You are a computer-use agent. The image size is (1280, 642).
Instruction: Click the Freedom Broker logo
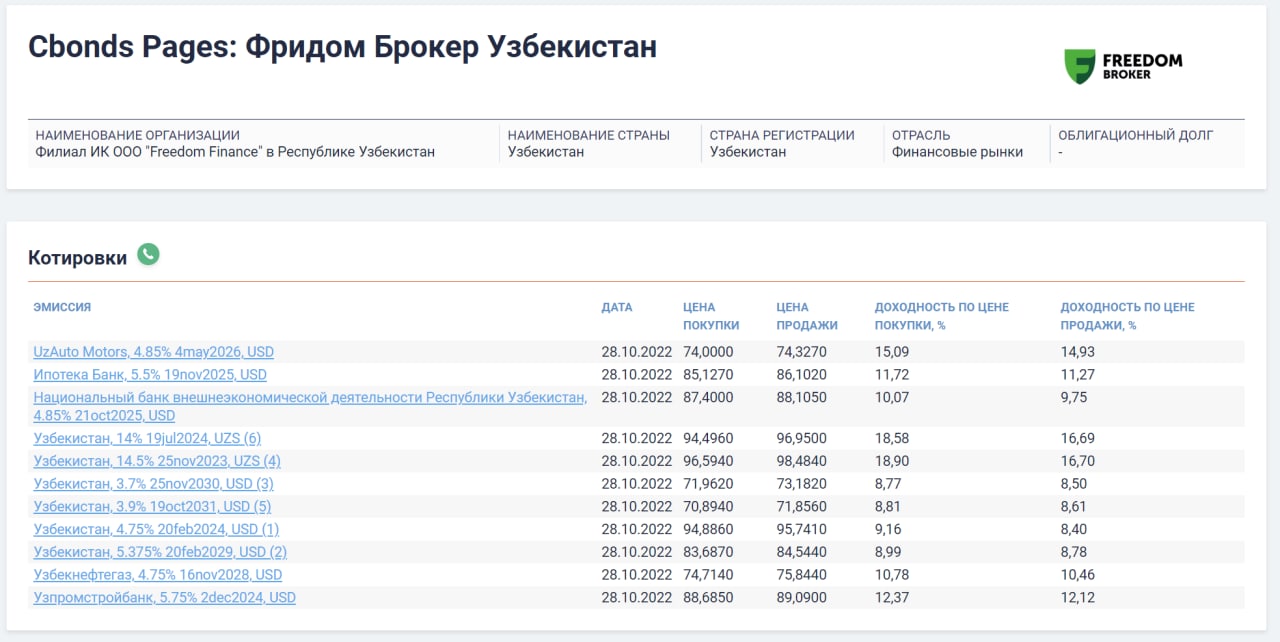[x=1123, y=66]
